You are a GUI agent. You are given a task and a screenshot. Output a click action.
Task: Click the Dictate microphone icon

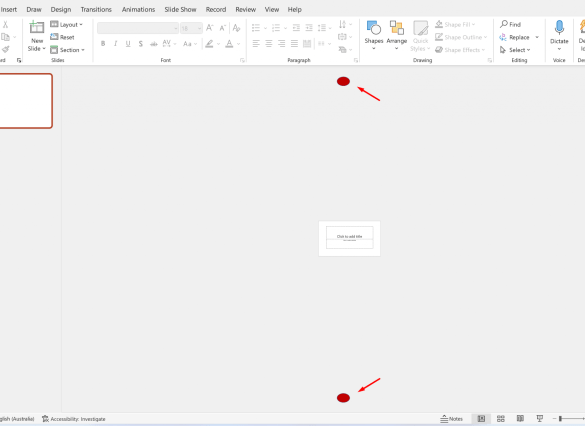559,28
